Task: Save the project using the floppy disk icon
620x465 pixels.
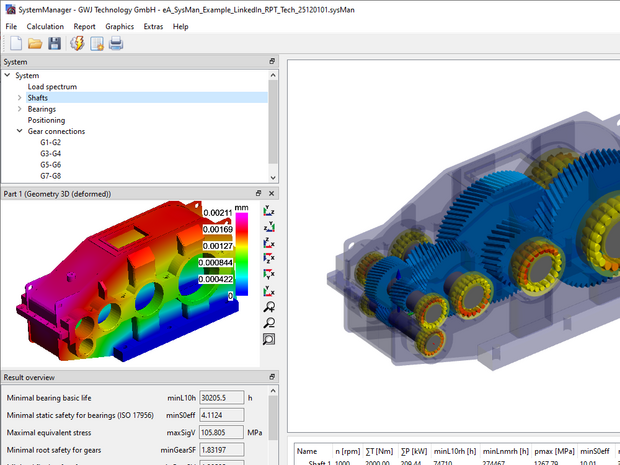Action: pyautogui.click(x=54, y=43)
